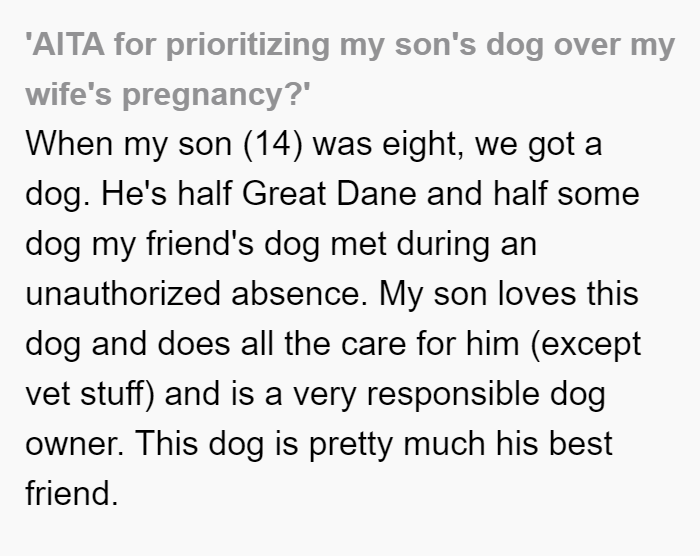Click the word "Great" before Dane
Image resolution: width=700 pixels, height=556 pixels.
click(x=284, y=193)
